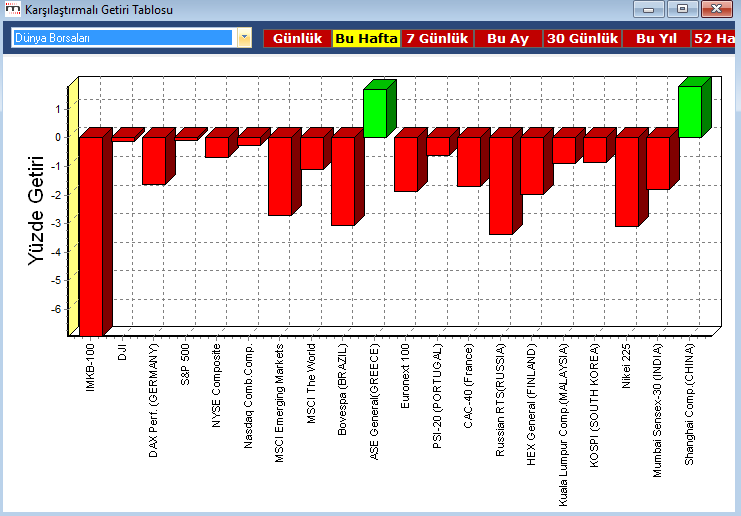Click the 'Russian RTS(RUSSIA)' axis label
The image size is (741, 516).
tap(500, 400)
